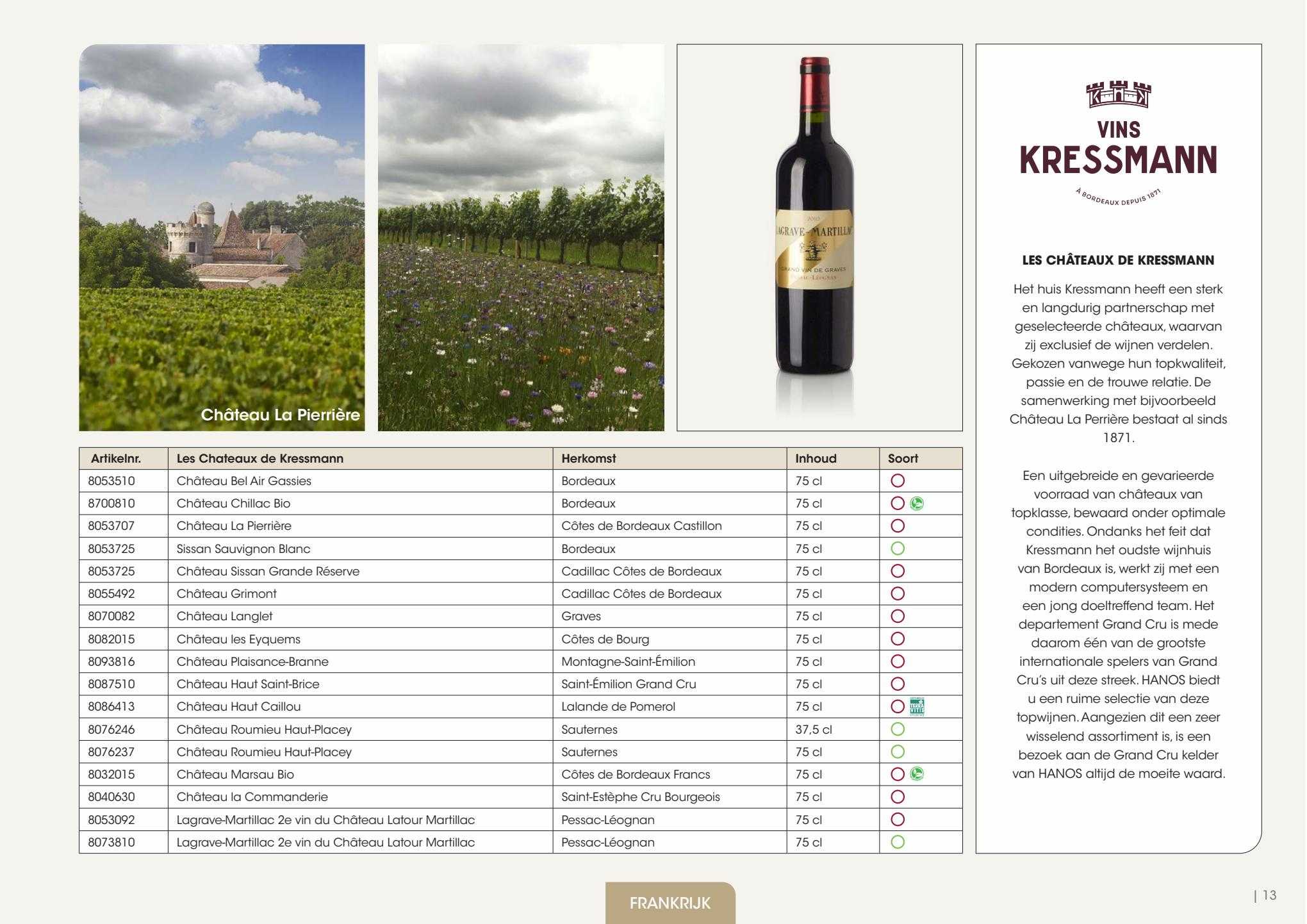The image size is (1307, 924).
Task: Click the 'Château La Pierrière' photo caption
Action: click(281, 415)
